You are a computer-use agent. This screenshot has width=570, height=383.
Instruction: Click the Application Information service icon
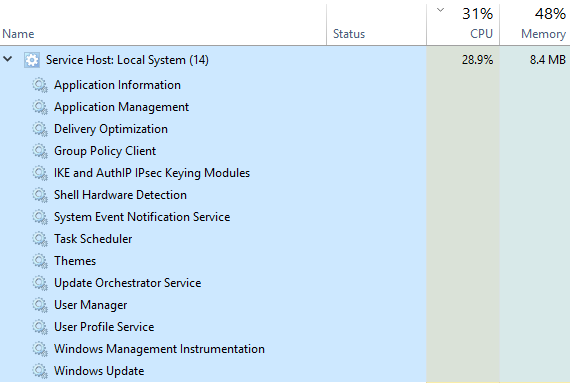click(40, 85)
